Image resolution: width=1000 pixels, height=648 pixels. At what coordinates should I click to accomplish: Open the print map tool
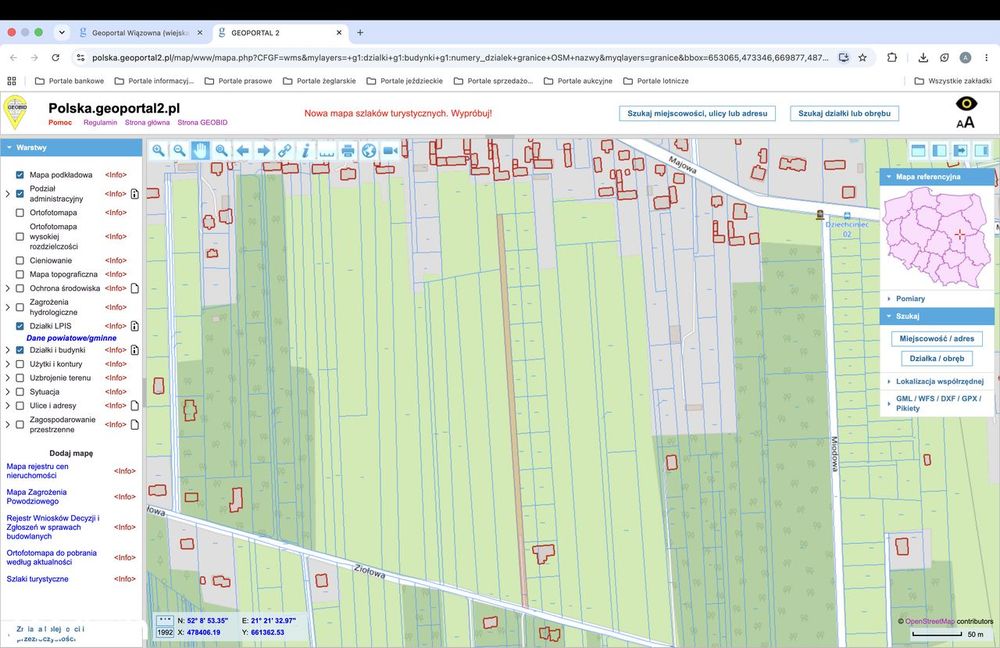point(348,151)
